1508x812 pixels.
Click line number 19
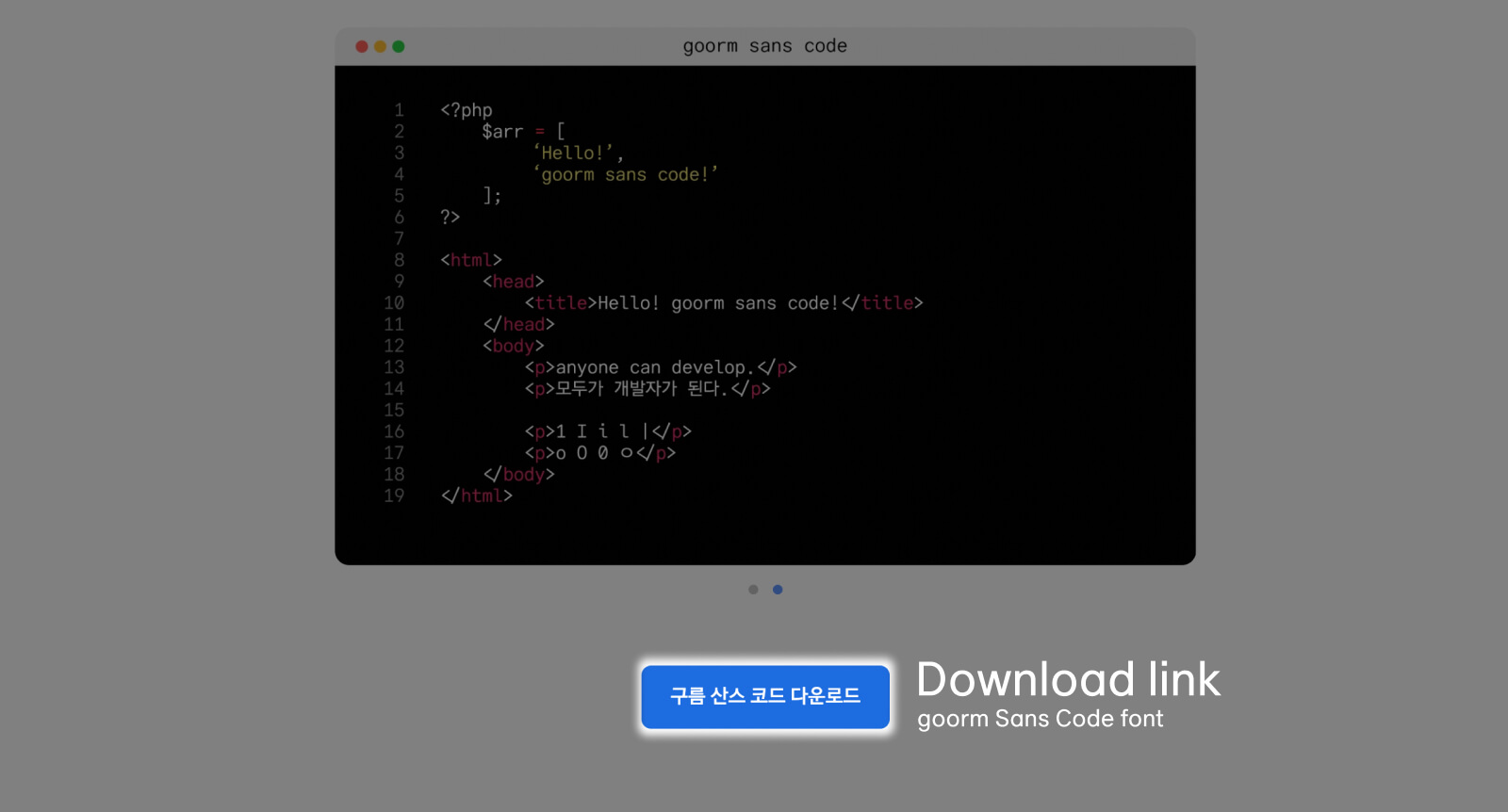(x=394, y=495)
